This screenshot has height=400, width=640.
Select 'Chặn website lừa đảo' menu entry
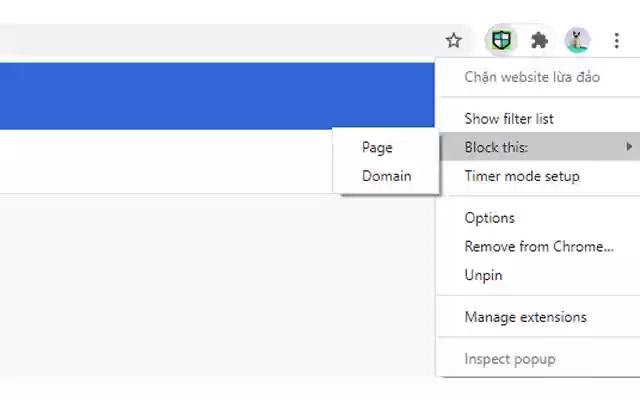pos(532,77)
